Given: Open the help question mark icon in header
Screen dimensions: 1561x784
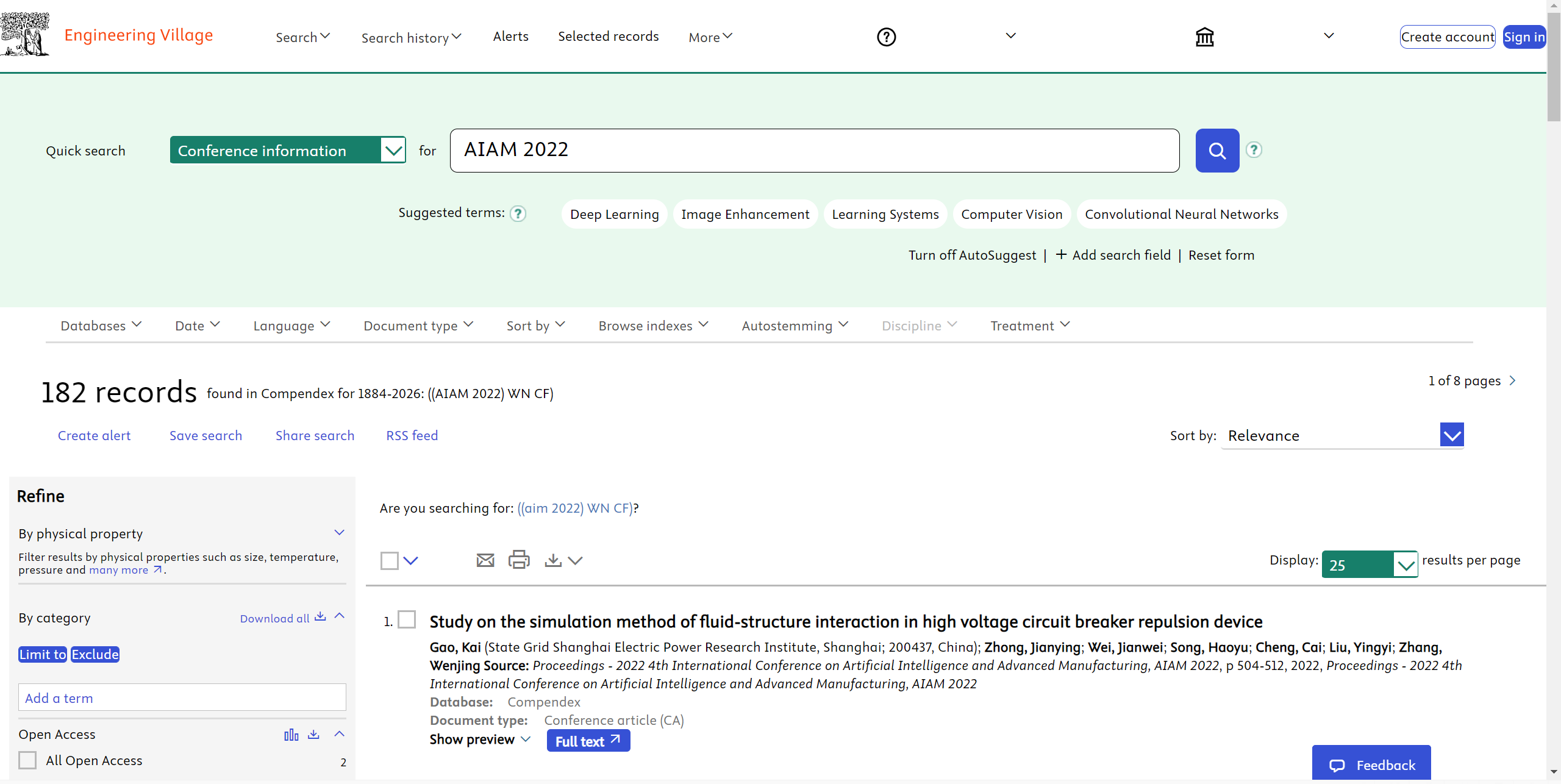Looking at the screenshot, I should pyautogui.click(x=886, y=37).
